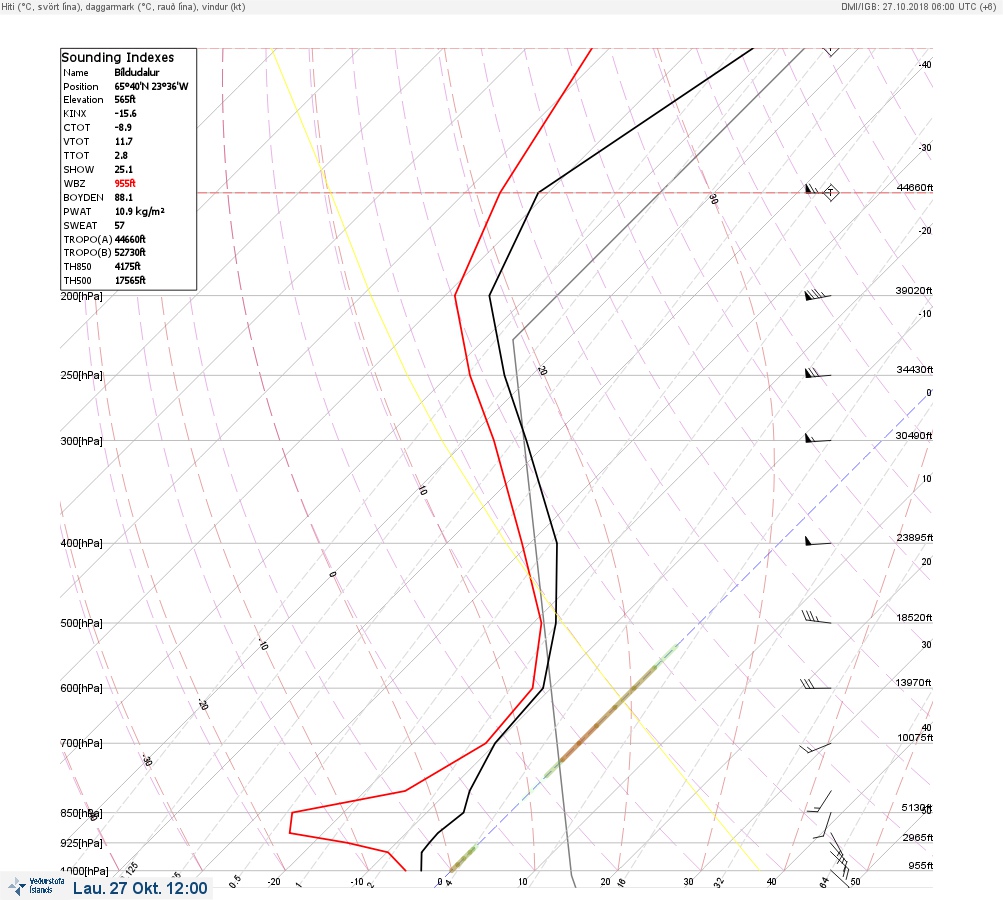Viewport: 1003px width, 900px height.
Task: Click the 10075ft height label
Action: click(915, 738)
